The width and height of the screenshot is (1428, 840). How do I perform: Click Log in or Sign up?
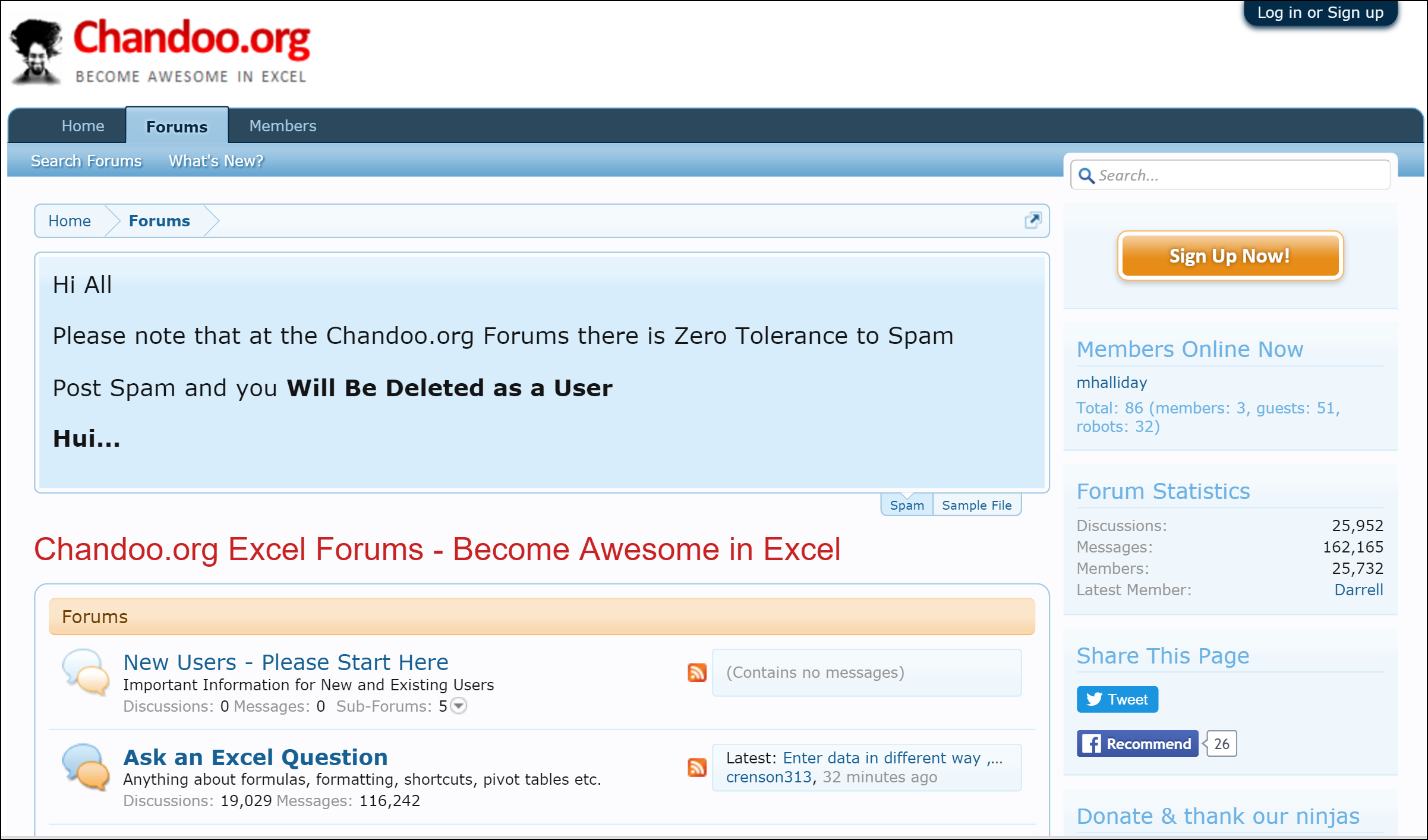[1320, 12]
